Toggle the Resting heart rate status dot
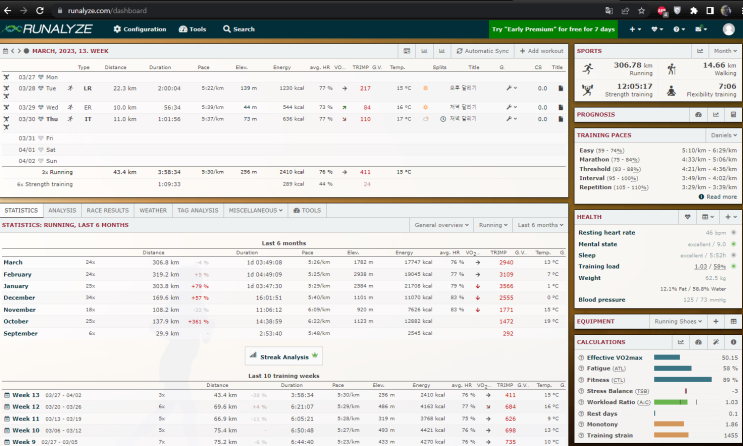This screenshot has height=446, width=743. (733, 233)
